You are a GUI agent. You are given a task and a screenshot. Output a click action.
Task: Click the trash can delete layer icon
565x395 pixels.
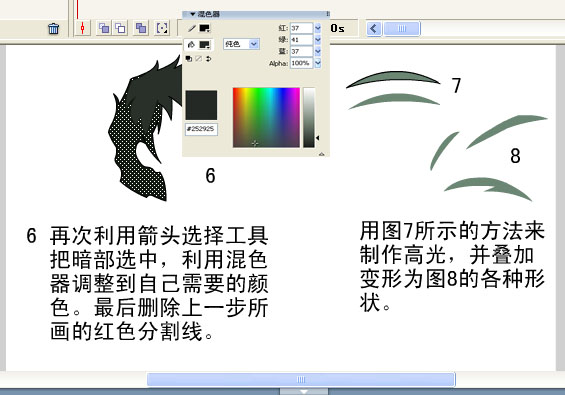click(53, 28)
